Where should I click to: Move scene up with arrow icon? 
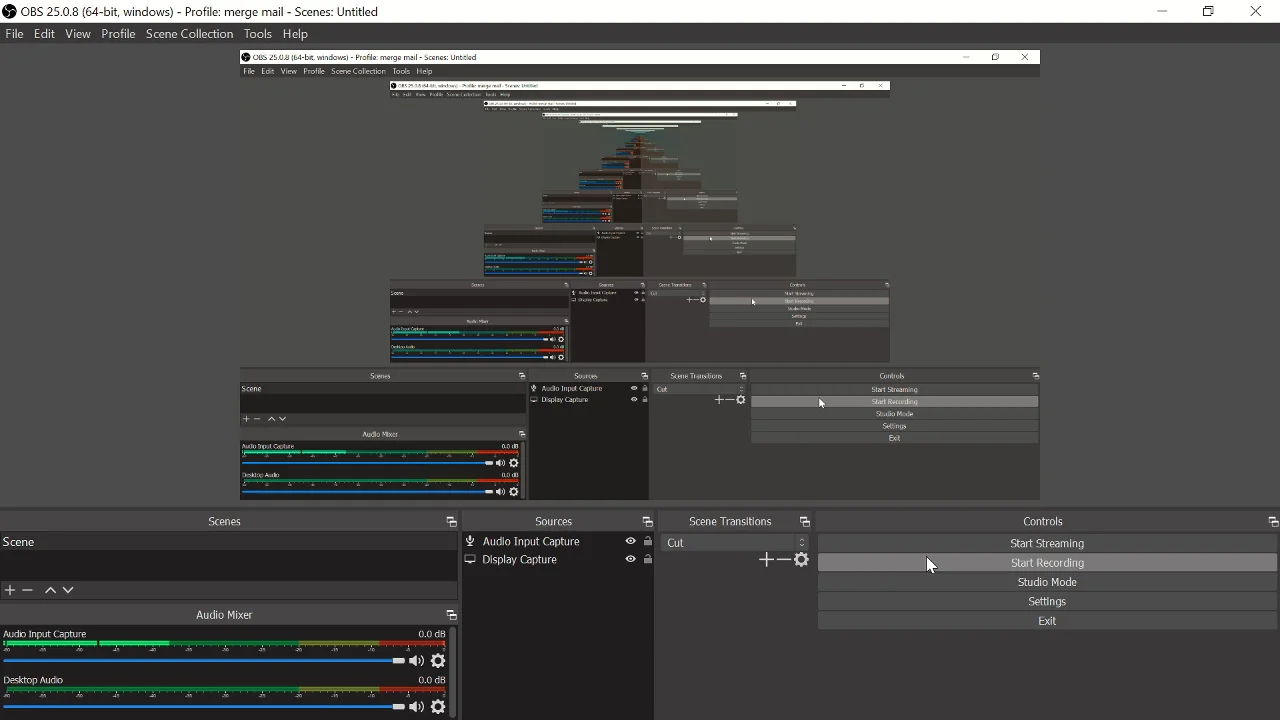pyautogui.click(x=50, y=590)
